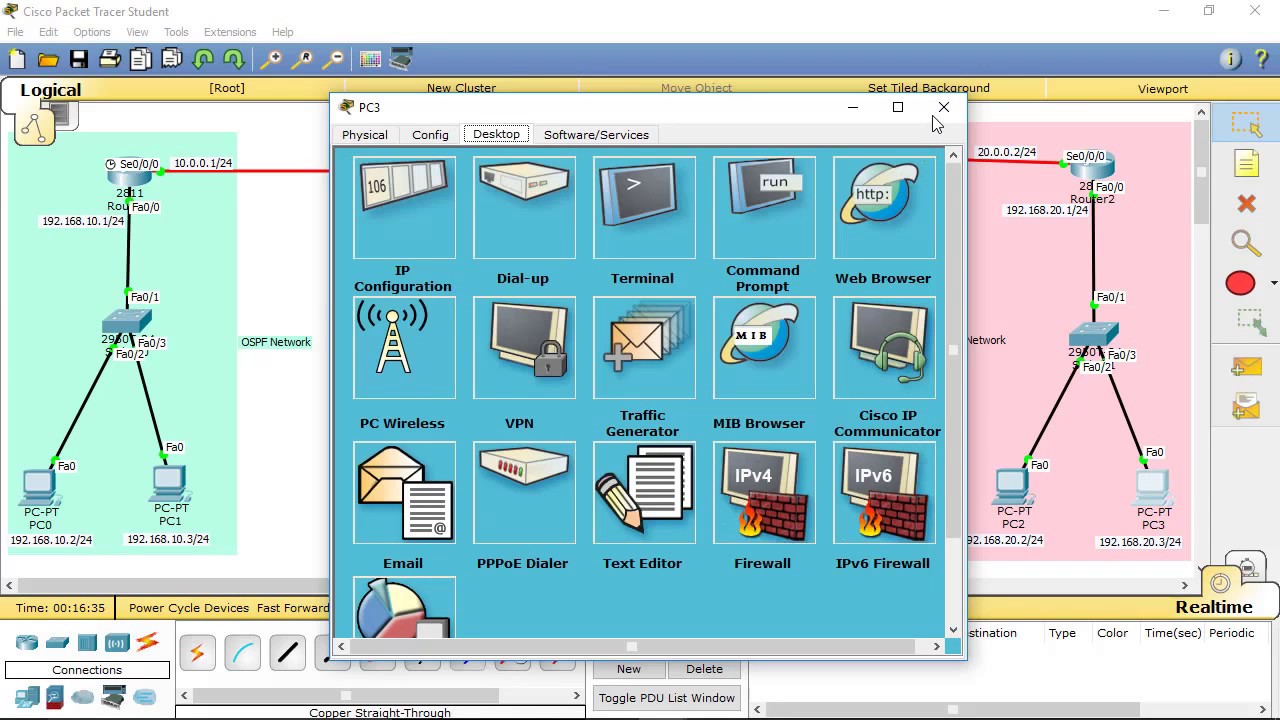Open the MIB Browser
Screen dimensions: 1280x720
pyautogui.click(x=764, y=348)
